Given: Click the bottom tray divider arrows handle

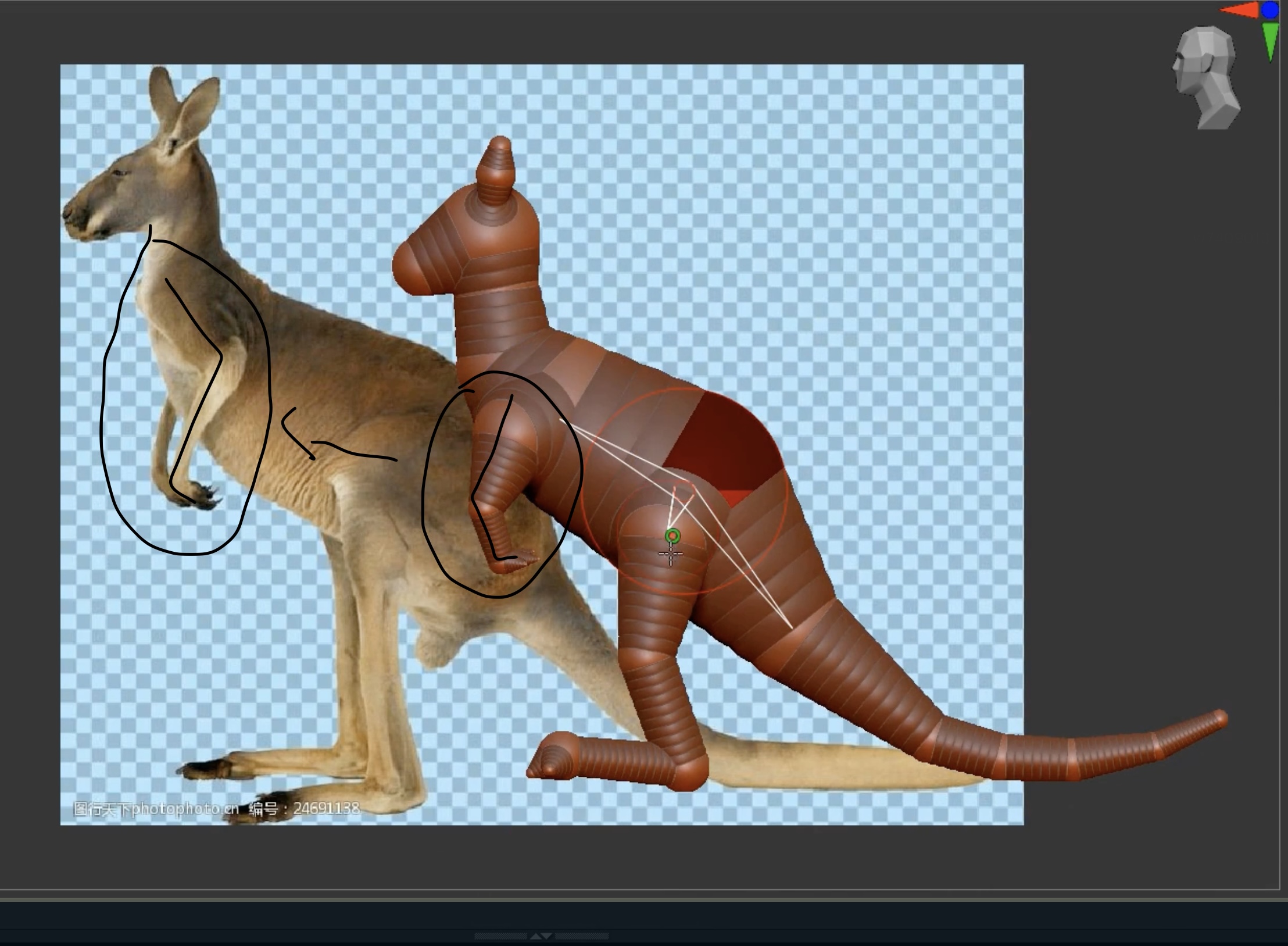Looking at the screenshot, I should point(541,936).
